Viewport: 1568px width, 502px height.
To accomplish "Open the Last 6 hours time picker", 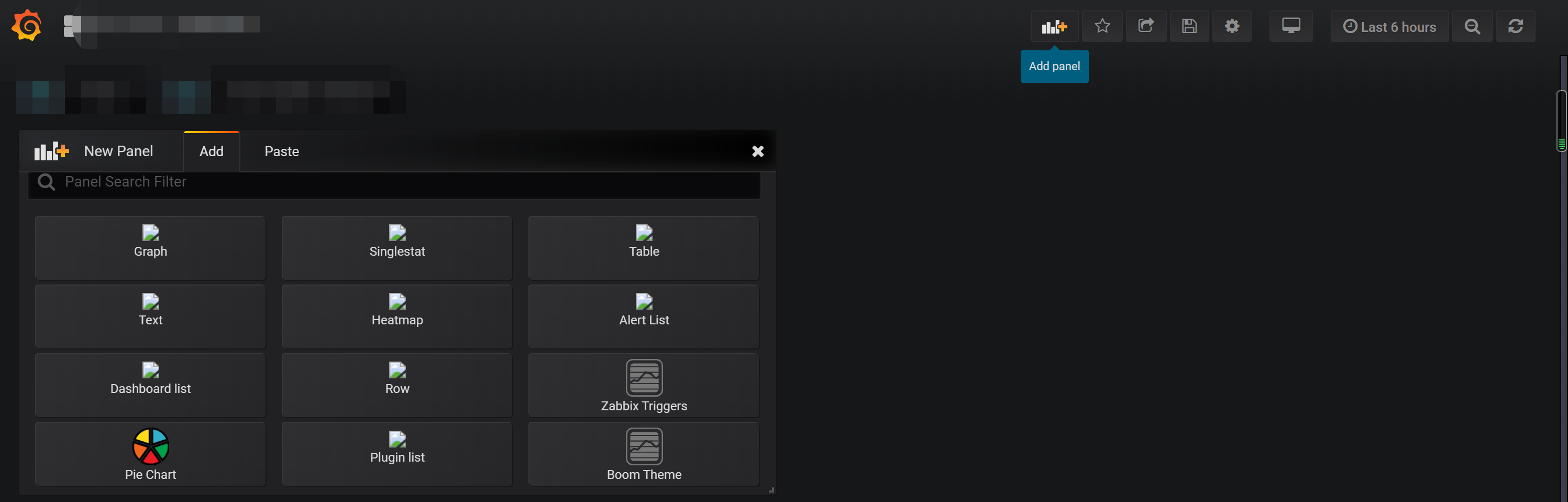I will (1389, 26).
